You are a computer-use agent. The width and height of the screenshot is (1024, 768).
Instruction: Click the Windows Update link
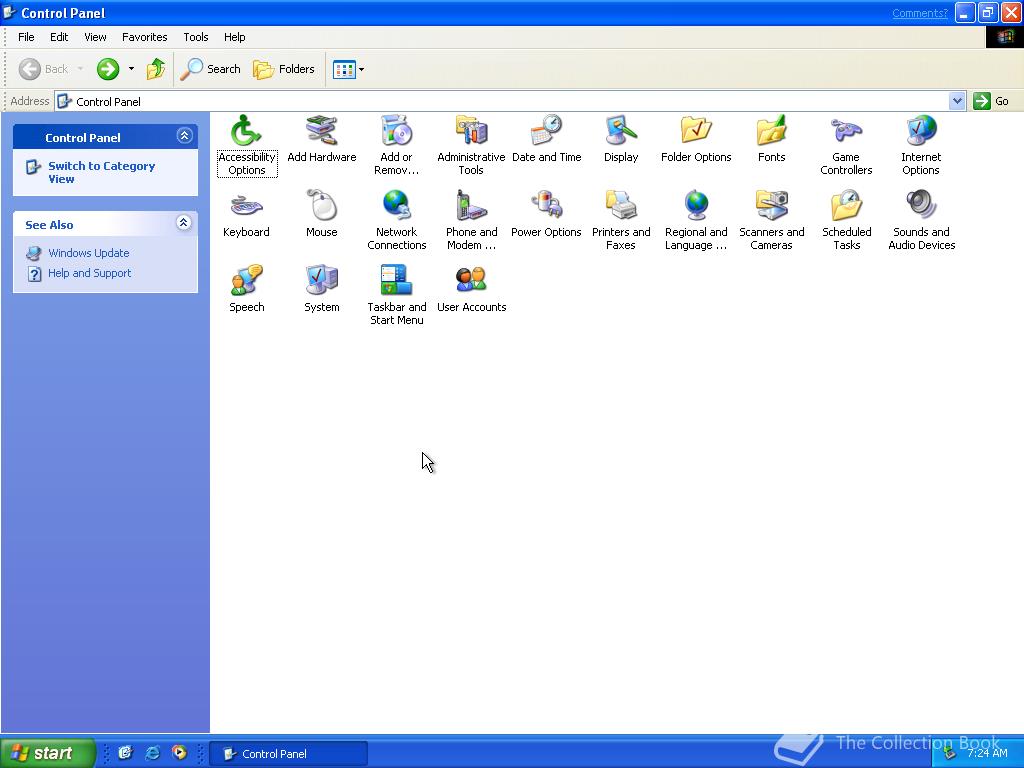[x=88, y=253]
